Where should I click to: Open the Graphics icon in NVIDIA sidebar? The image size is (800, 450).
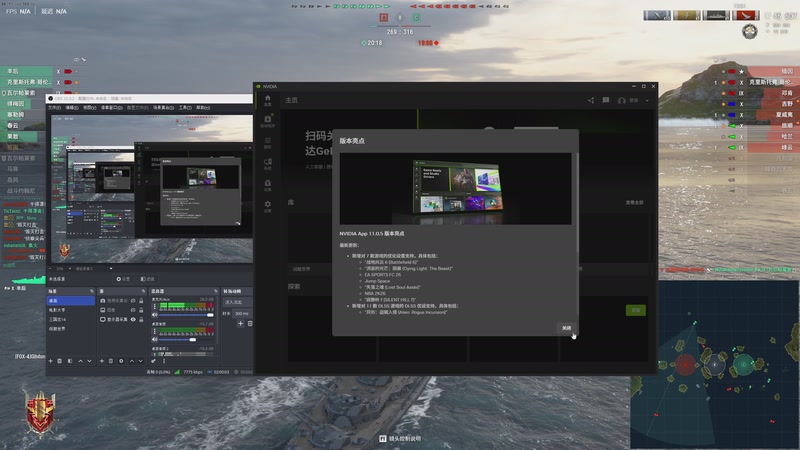tap(267, 142)
